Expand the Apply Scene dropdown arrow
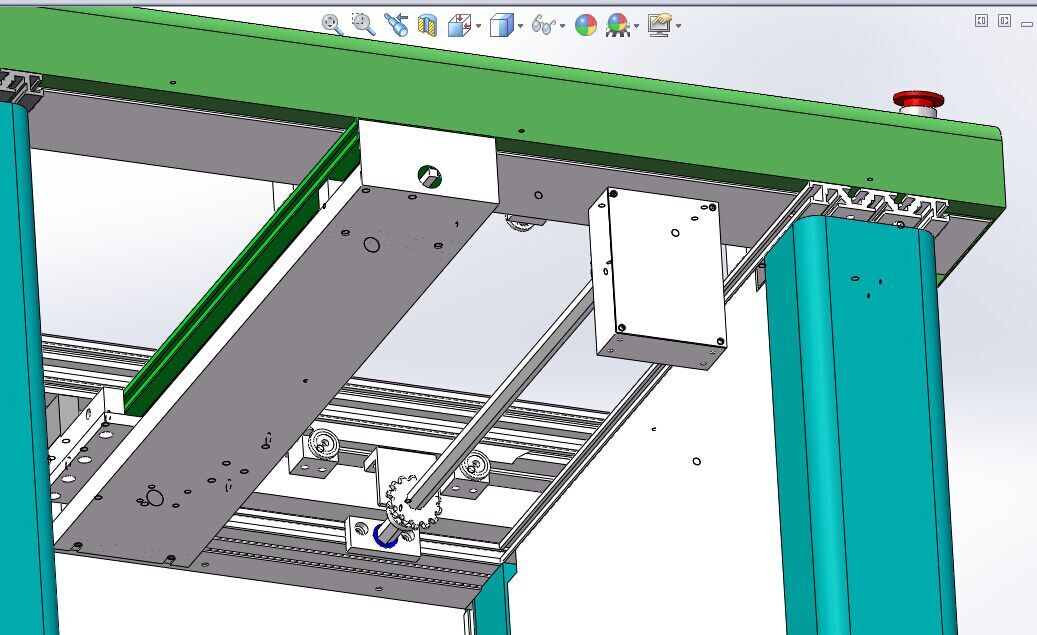This screenshot has height=635, width=1037. click(636, 26)
